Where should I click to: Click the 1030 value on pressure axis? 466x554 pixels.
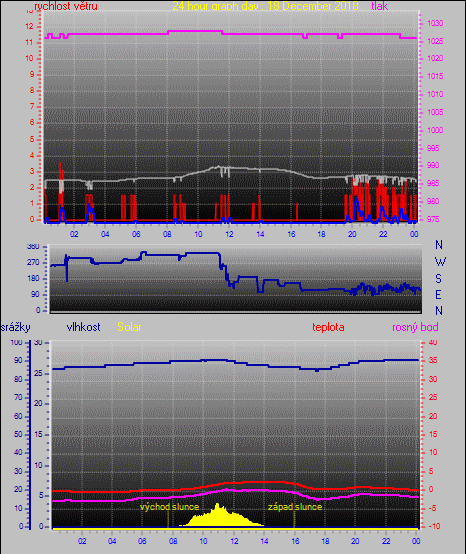[435, 23]
